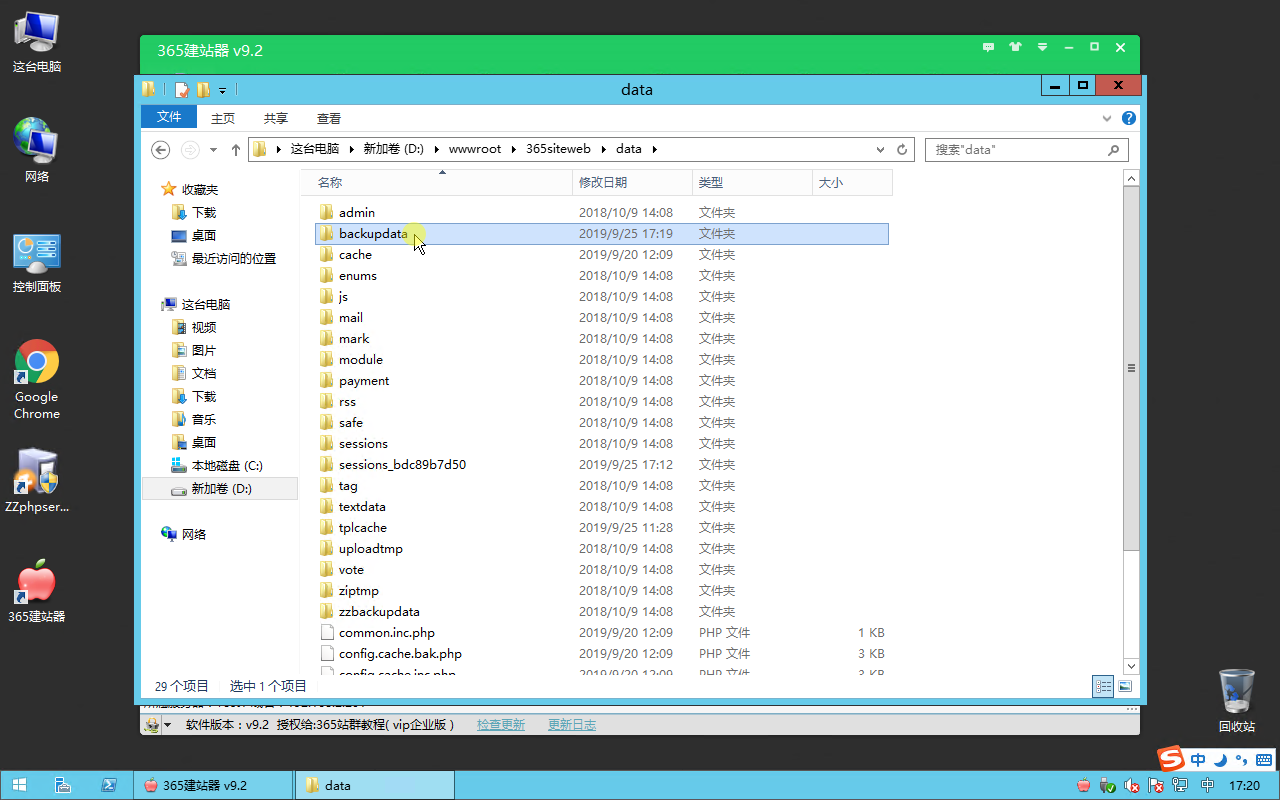Refresh the address bar location
Viewport: 1280px width, 800px height.
click(902, 149)
